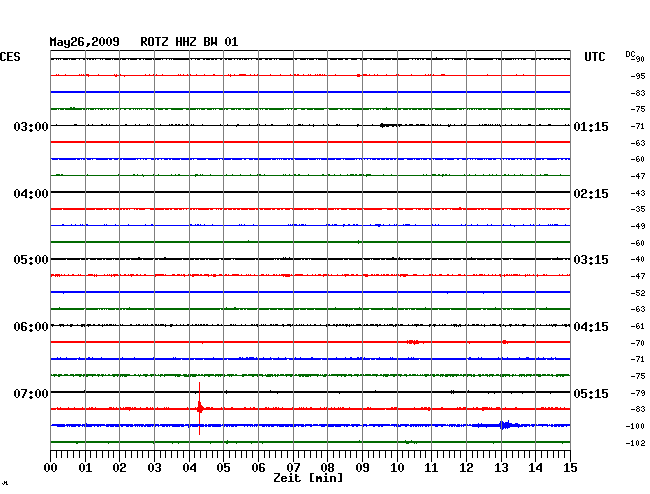Select the 07:00 local time label
This screenshot has width=650, height=494.
[31, 393]
